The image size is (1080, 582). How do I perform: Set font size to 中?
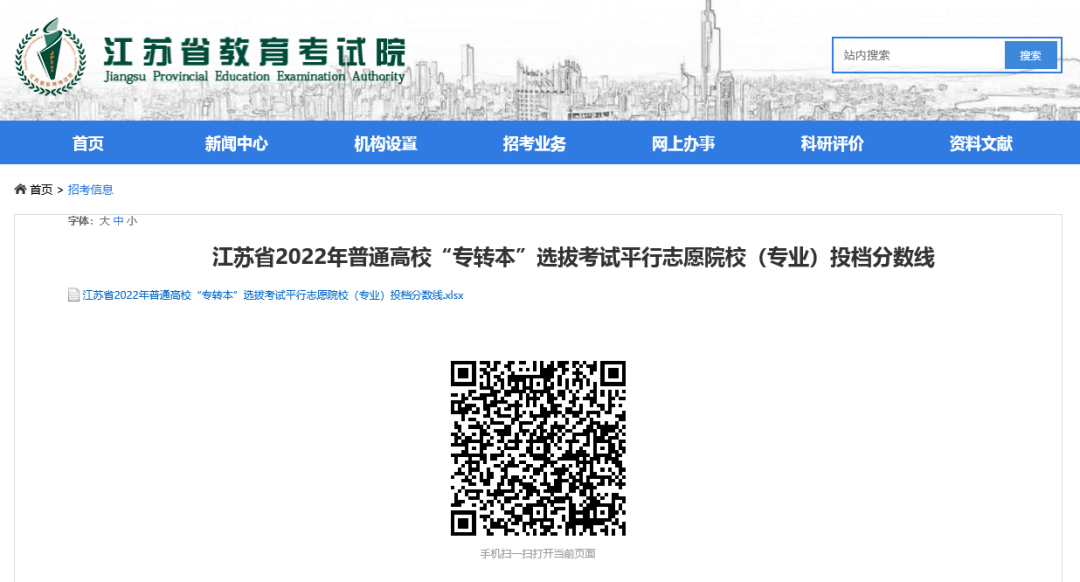118,221
